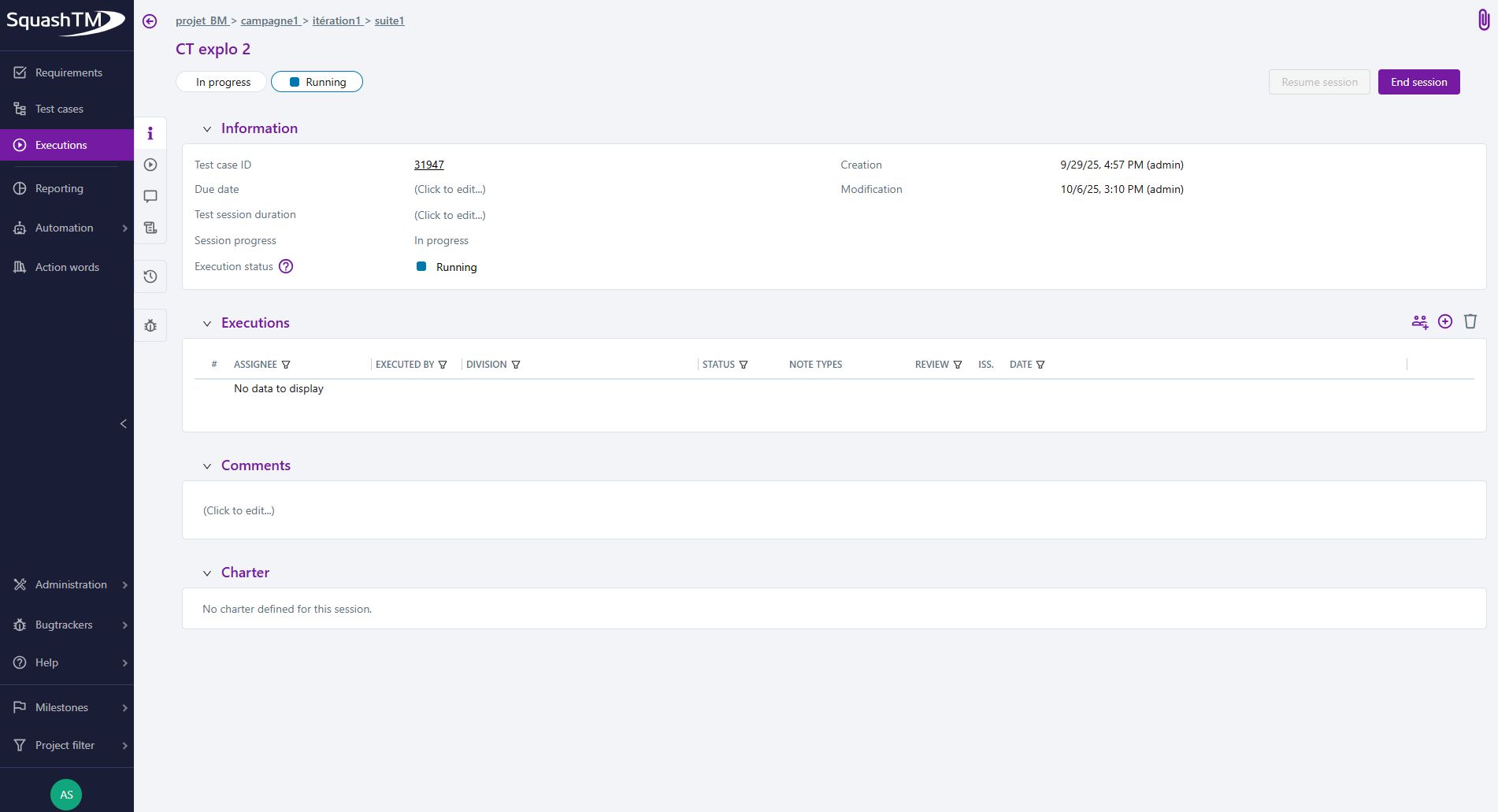Go to Test cases in sidebar
The width and height of the screenshot is (1498, 812).
point(59,109)
